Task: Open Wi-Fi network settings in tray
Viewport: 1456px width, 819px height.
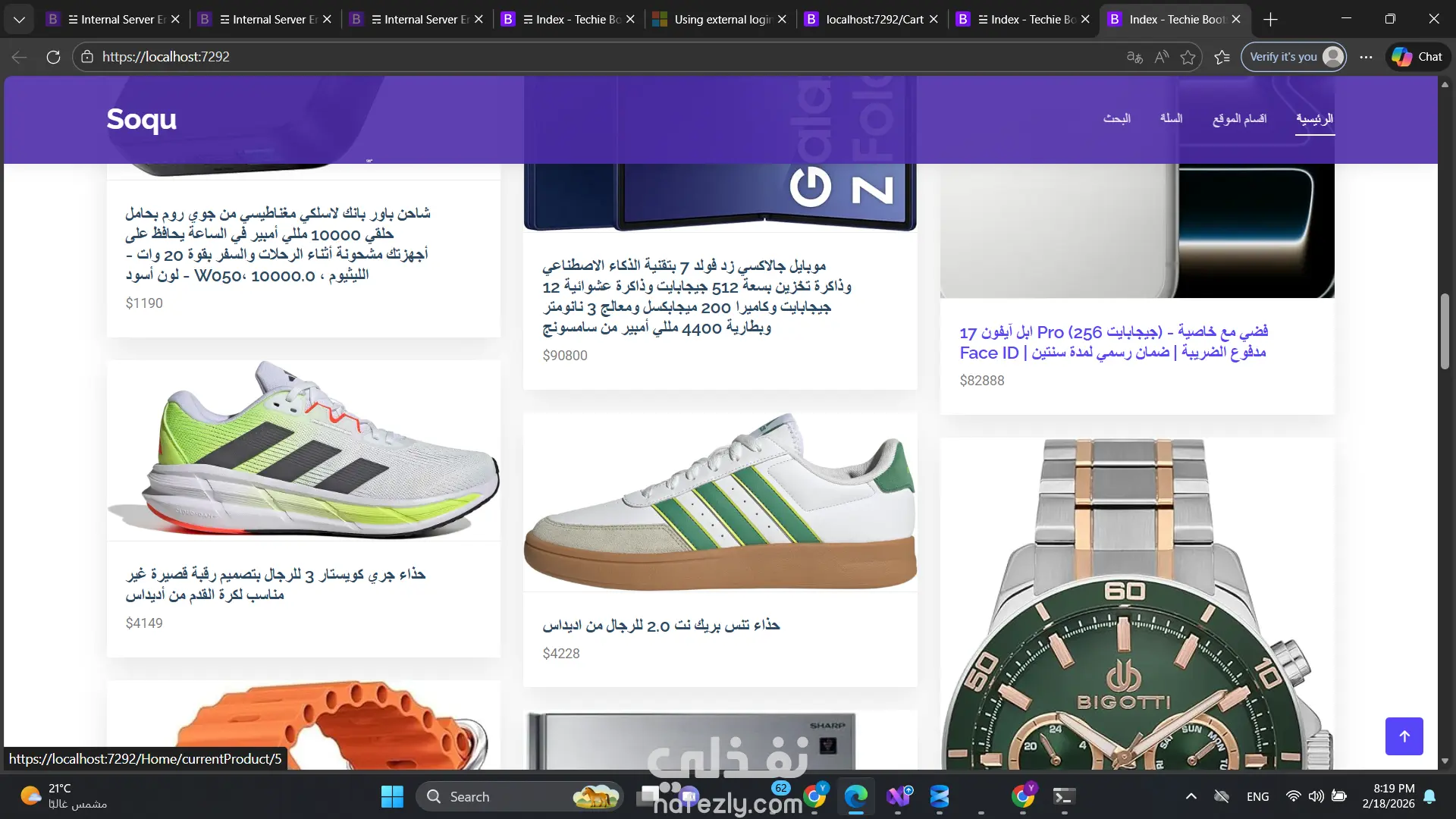Action: 1294,796
